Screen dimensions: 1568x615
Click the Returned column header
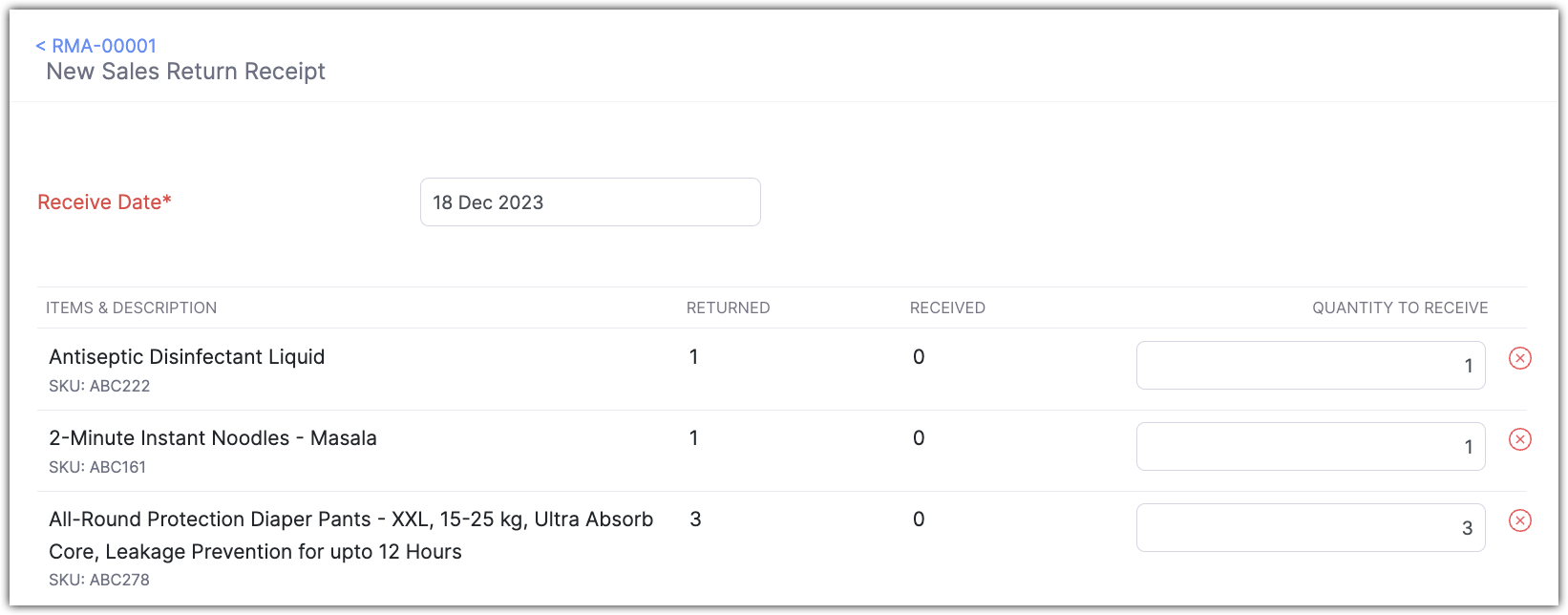click(728, 307)
